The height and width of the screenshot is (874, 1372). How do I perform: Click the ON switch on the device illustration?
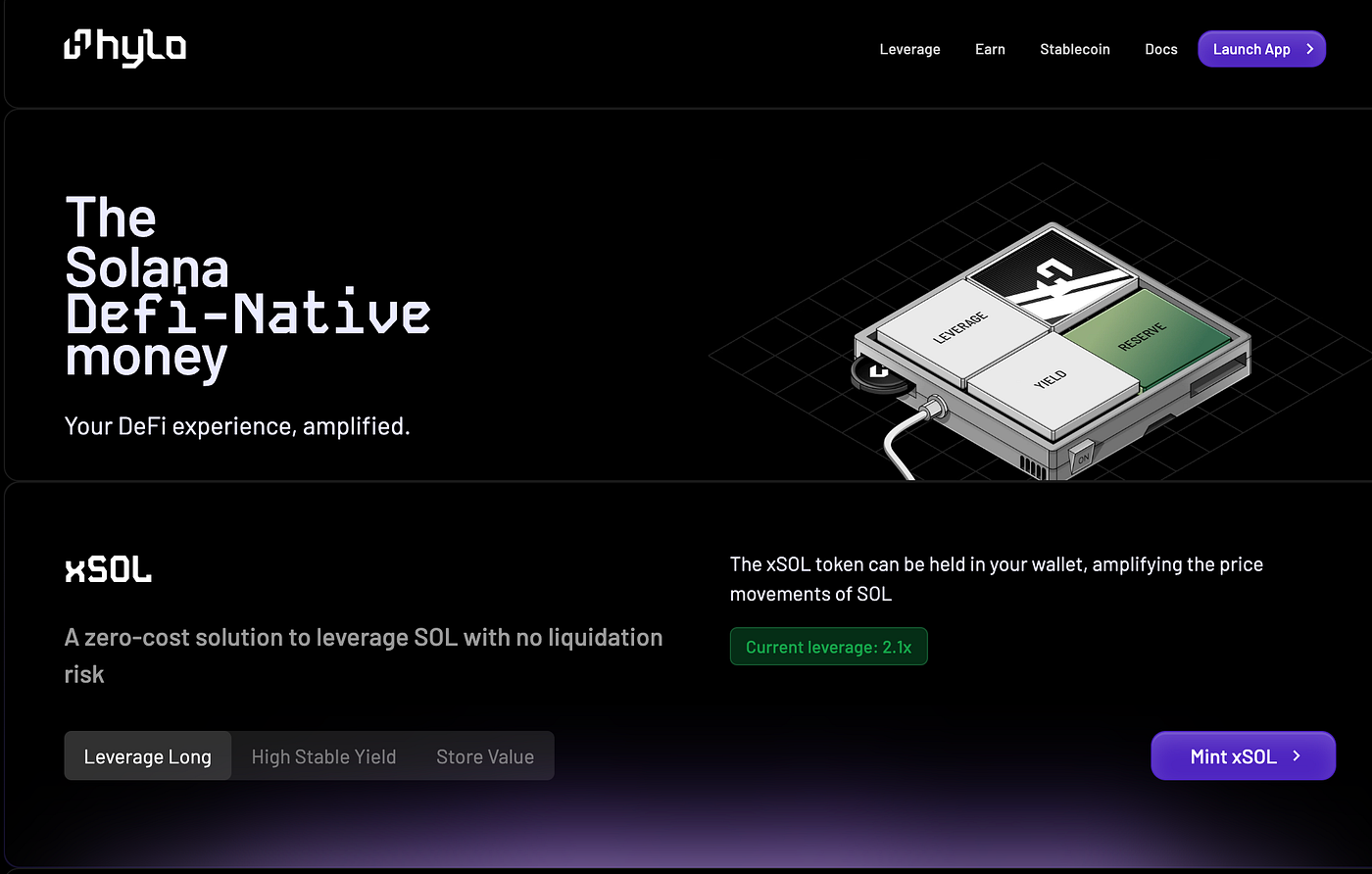click(1083, 458)
